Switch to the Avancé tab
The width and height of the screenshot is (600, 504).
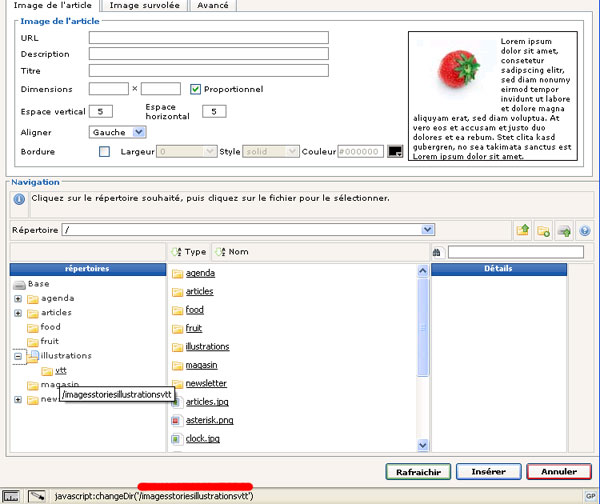(x=212, y=5)
